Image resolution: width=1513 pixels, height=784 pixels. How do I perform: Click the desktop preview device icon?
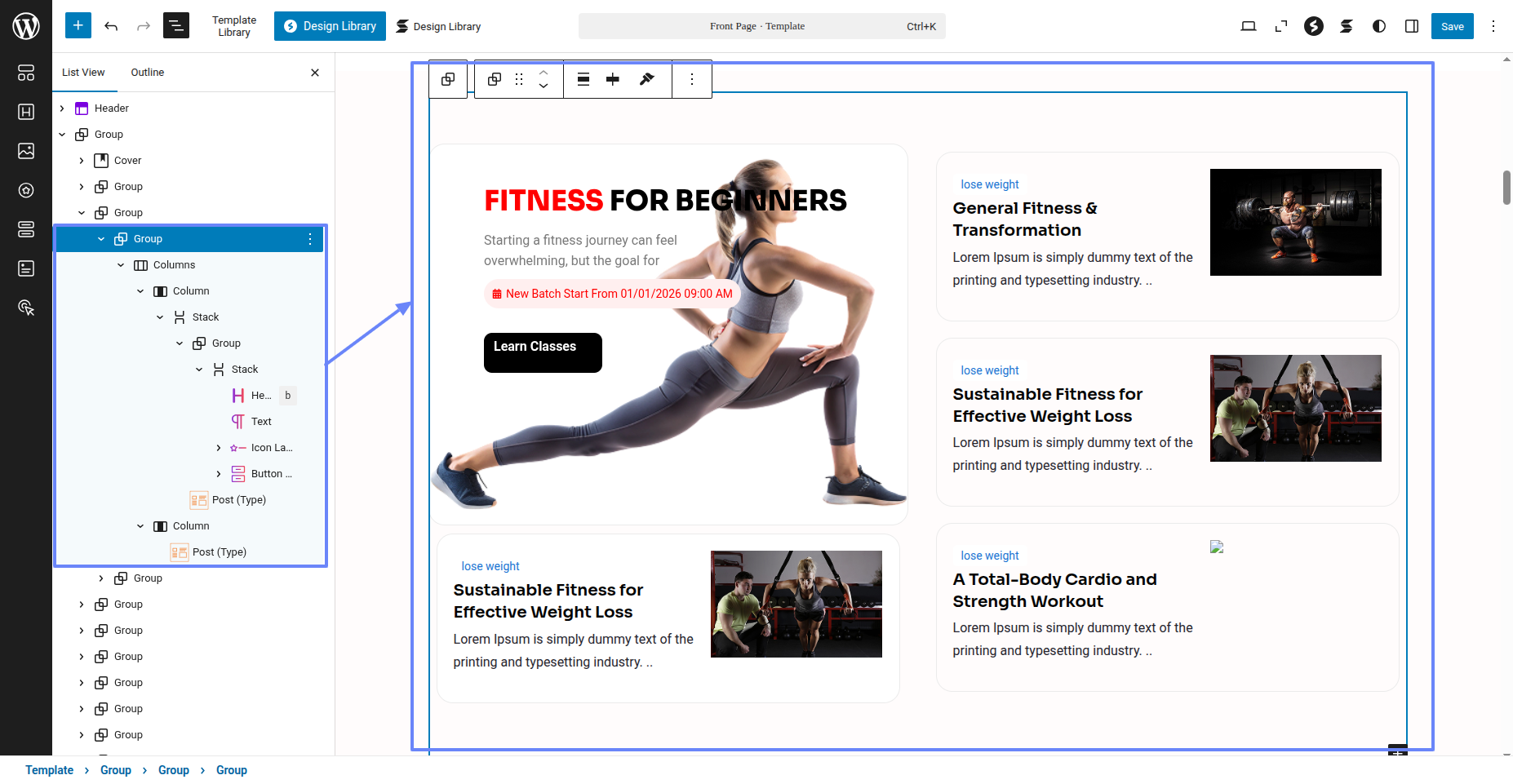(x=1249, y=26)
